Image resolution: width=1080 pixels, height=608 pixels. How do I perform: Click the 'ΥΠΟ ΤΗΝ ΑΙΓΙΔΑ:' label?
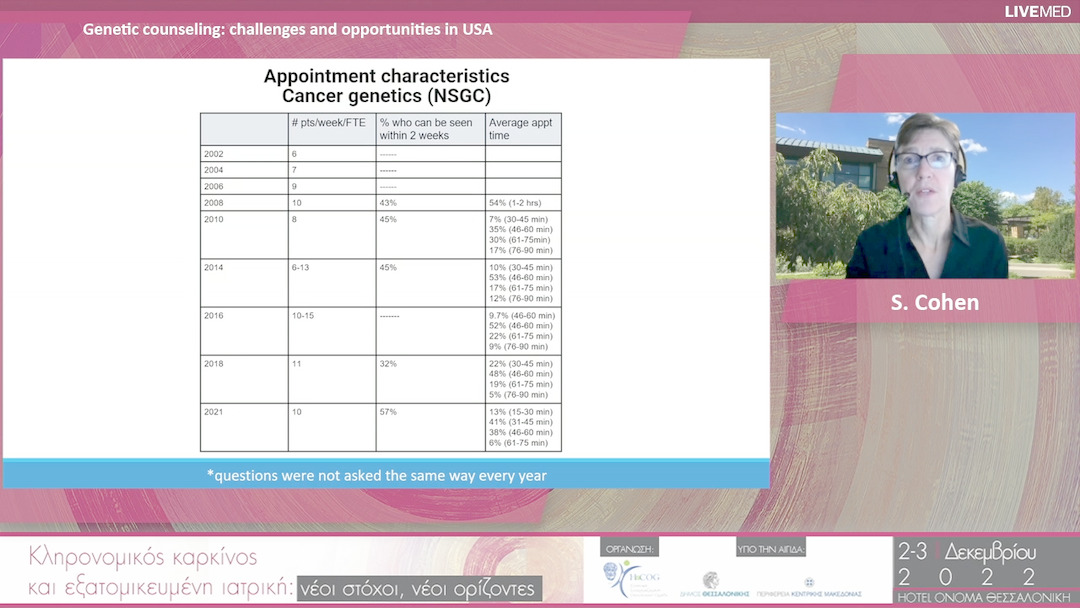tap(771, 549)
